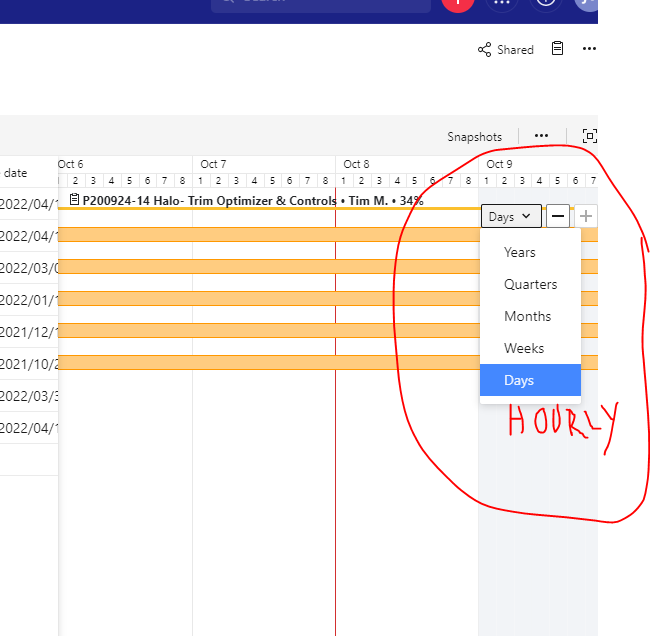Click the project task icon before P200924-14
The width and height of the screenshot is (650, 636).
(x=75, y=200)
